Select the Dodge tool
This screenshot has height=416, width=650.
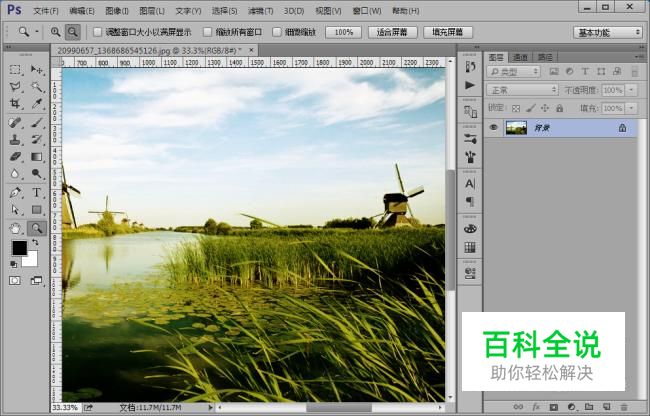pos(36,174)
